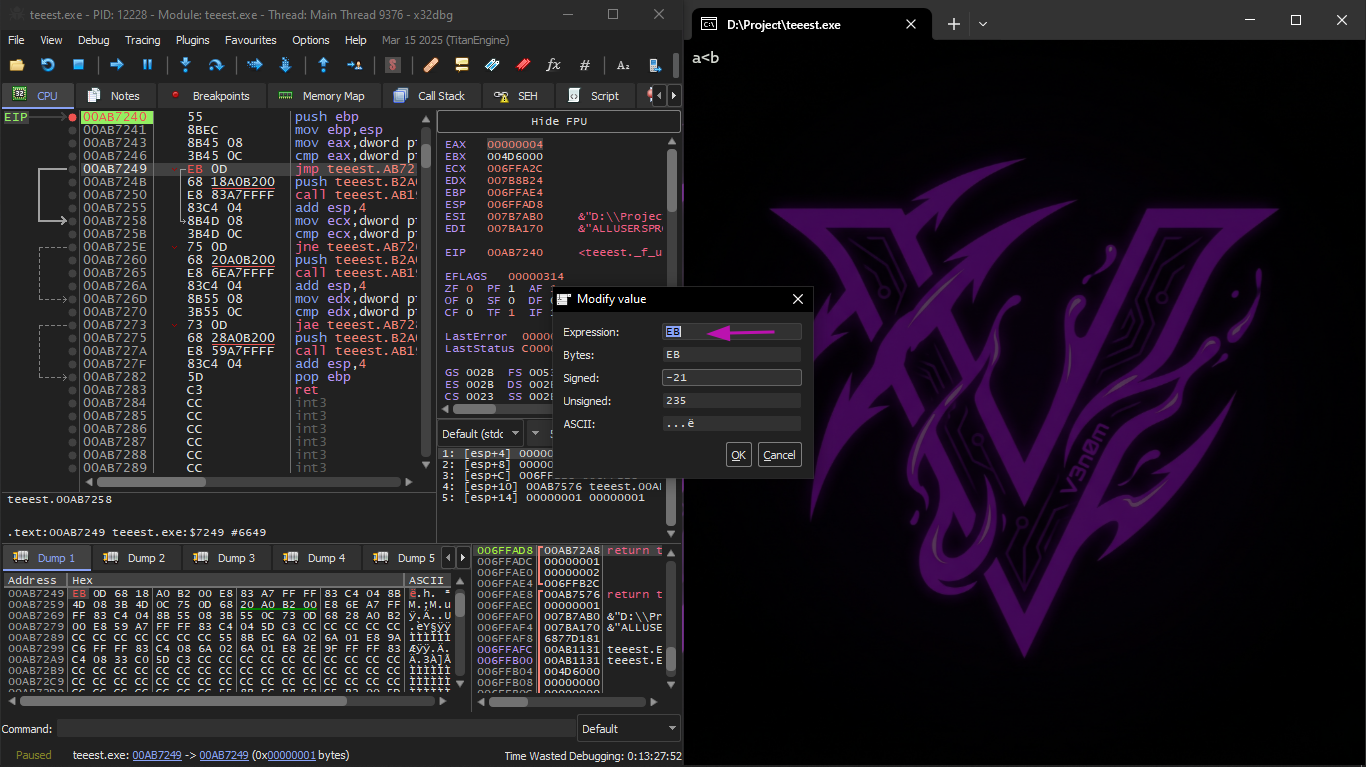The image size is (1366, 767).
Task: Restart the debugged program via toolbar icon
Action: pos(47,65)
